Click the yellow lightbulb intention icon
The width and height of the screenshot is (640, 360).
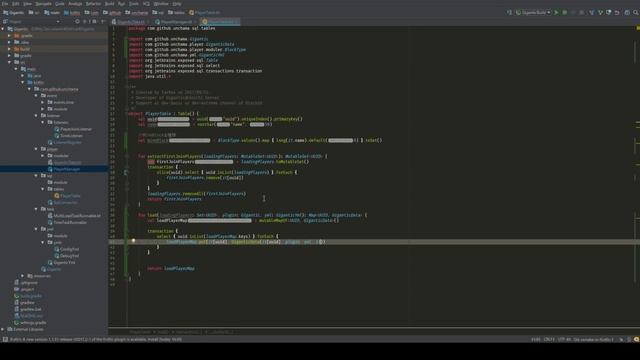tap(133, 241)
